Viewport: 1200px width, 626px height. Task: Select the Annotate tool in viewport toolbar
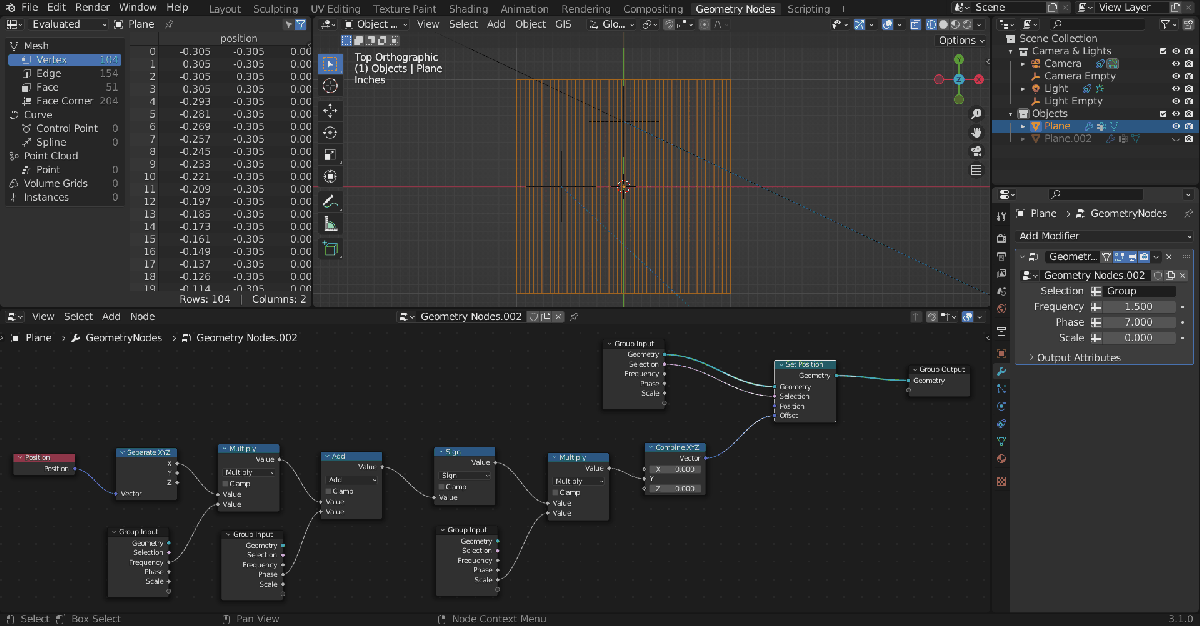330,201
